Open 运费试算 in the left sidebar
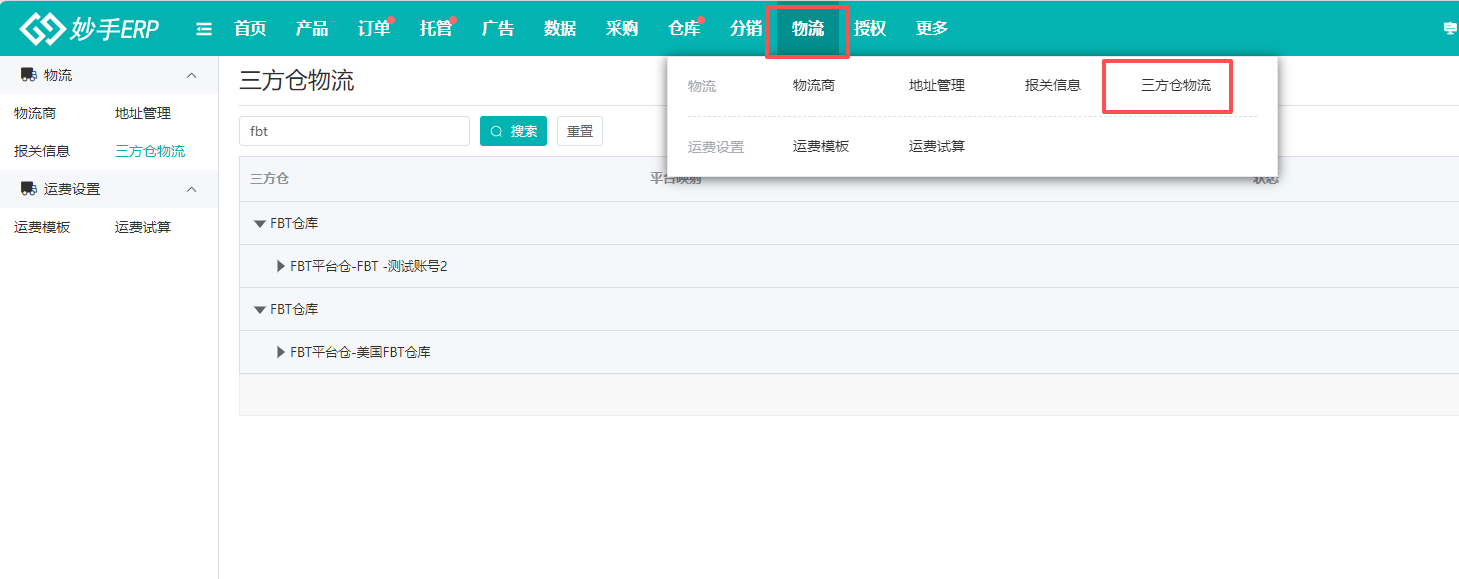Image resolution: width=1459 pixels, height=579 pixels. coord(143,228)
